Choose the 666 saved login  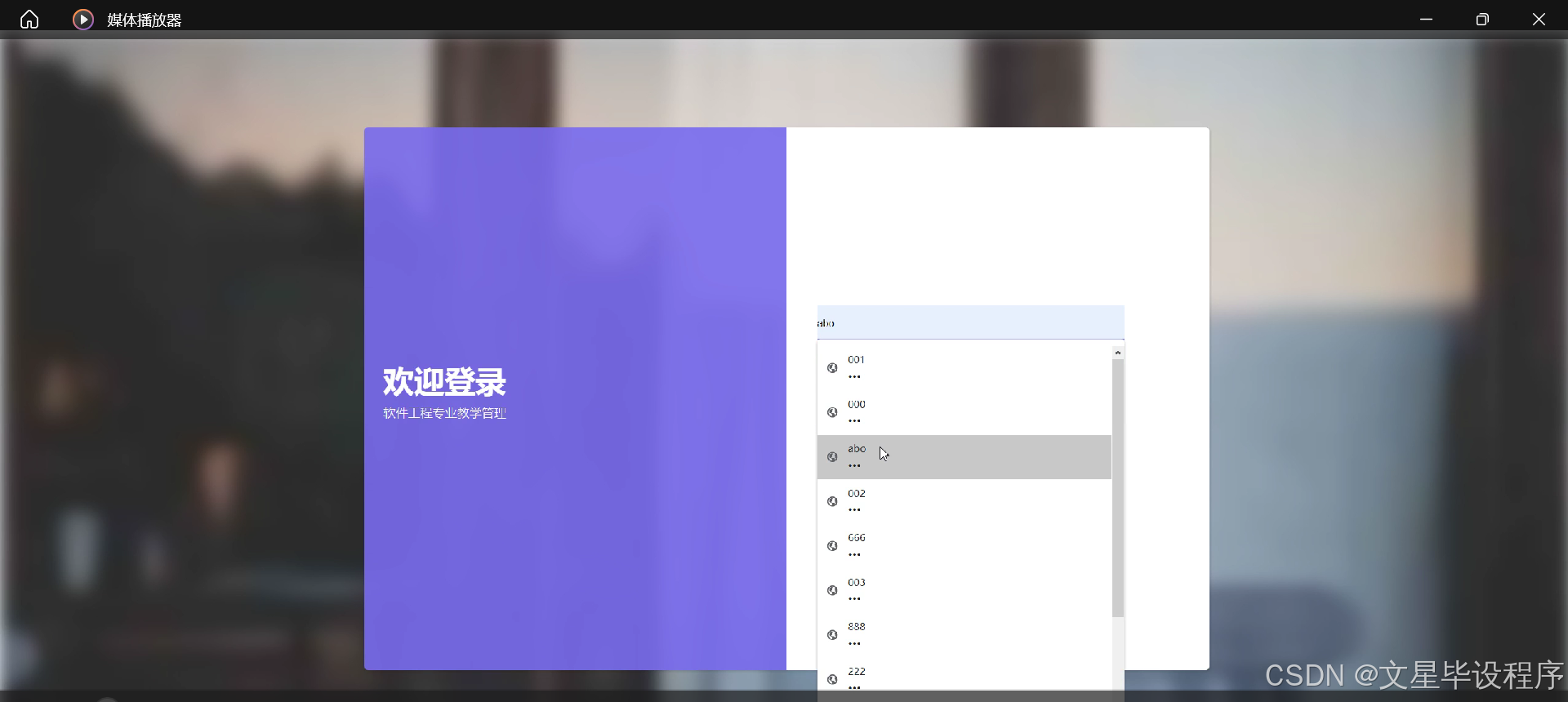coord(964,545)
